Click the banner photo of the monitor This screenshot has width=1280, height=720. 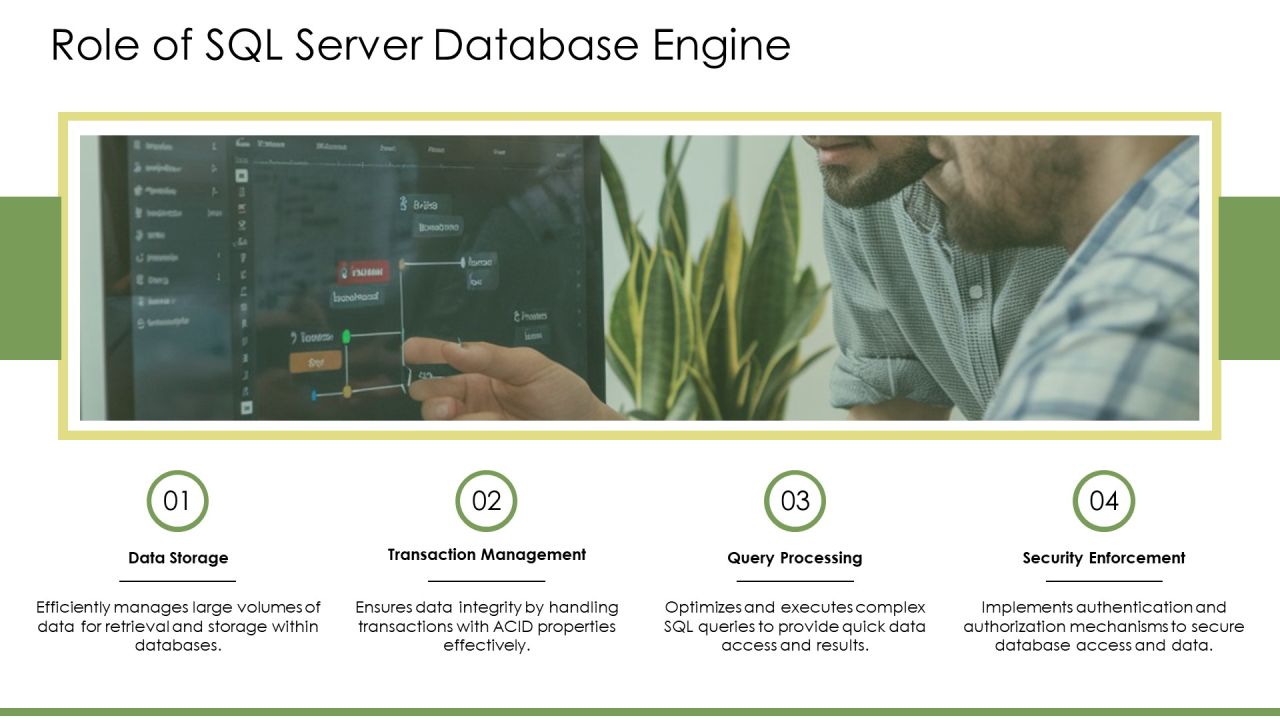point(639,278)
